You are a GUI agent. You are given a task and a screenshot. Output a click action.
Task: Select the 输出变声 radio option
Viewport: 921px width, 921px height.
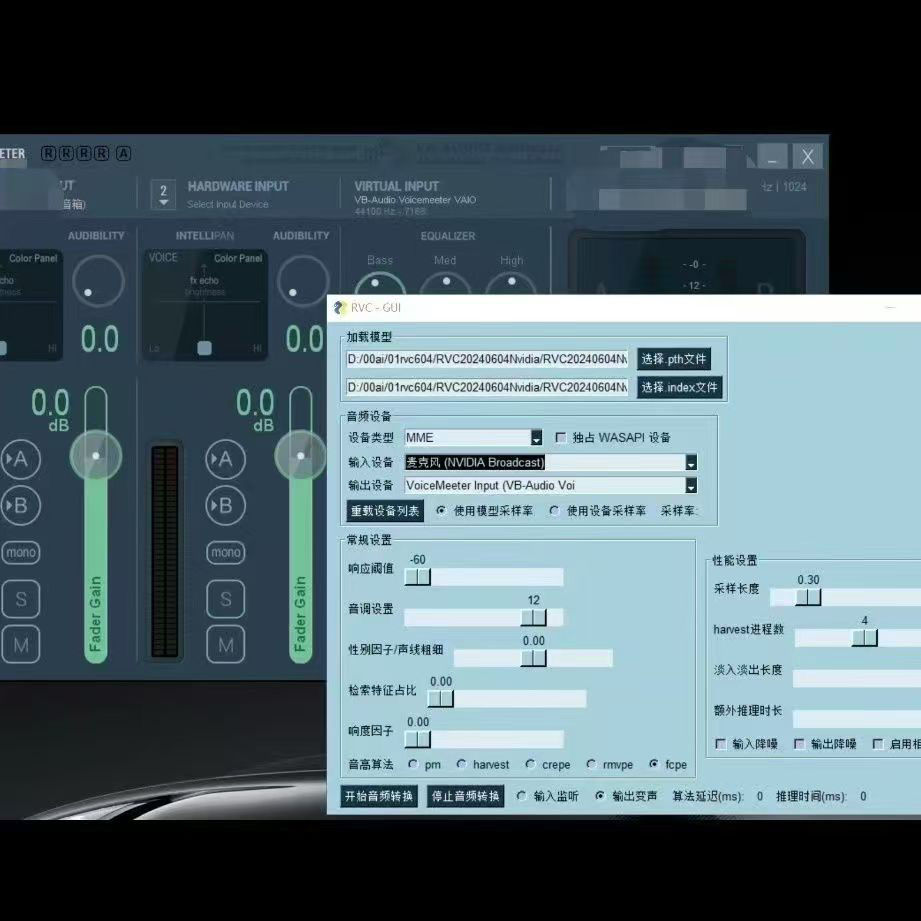click(x=599, y=796)
